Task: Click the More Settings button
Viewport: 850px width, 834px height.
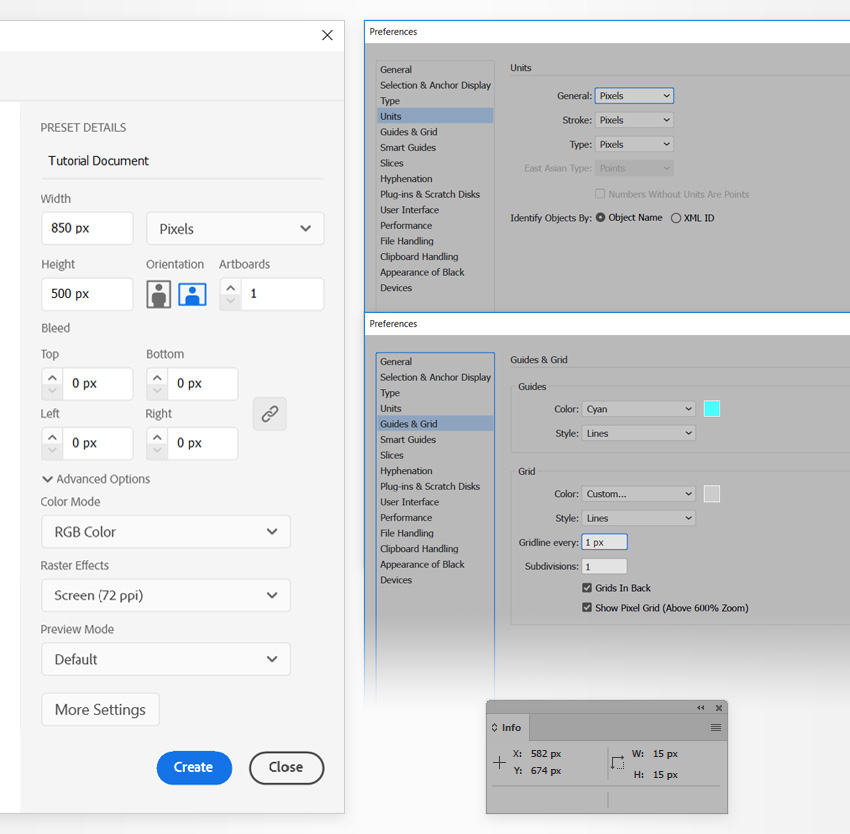Action: (x=100, y=709)
